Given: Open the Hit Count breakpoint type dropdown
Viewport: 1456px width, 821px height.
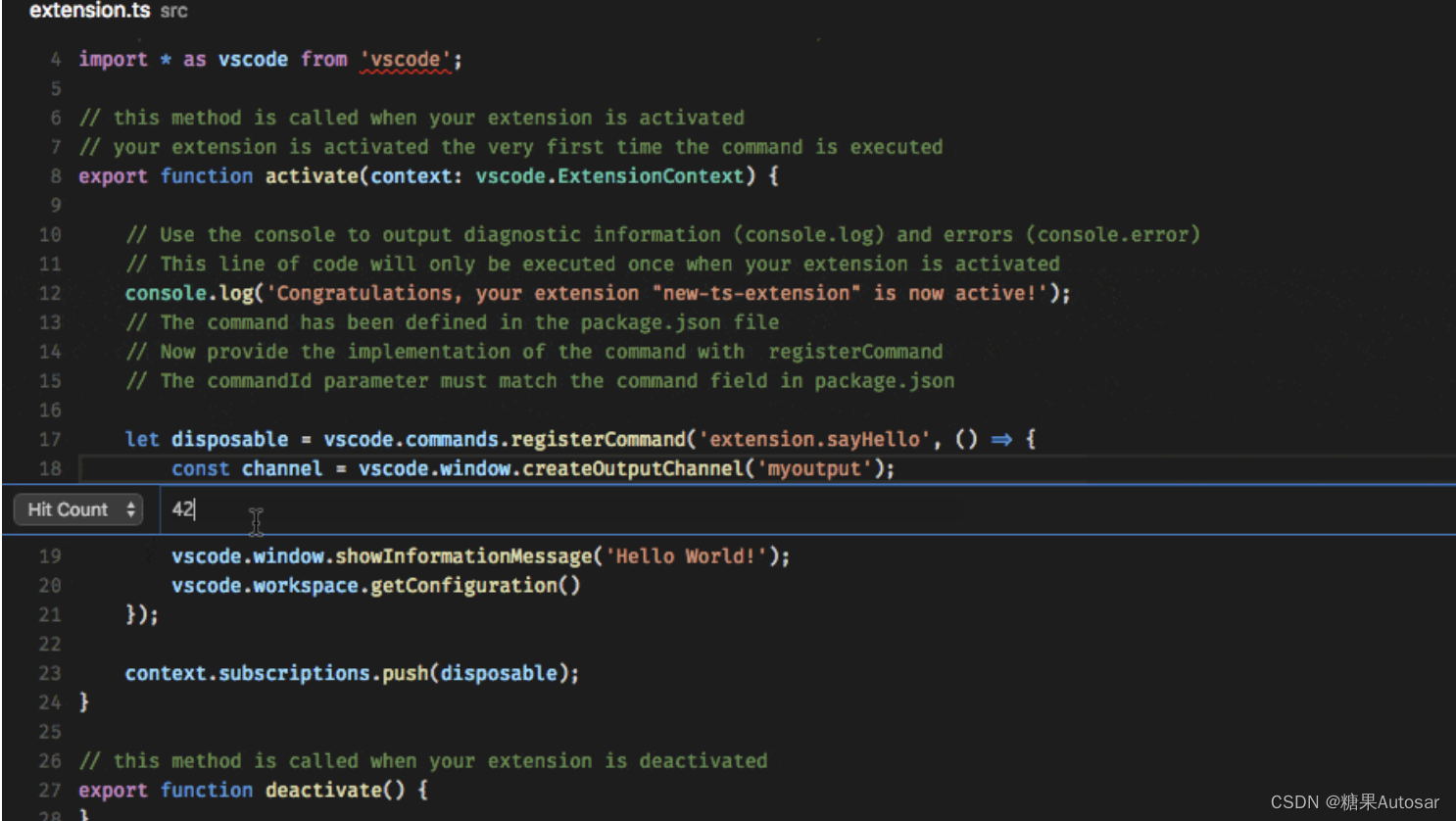Looking at the screenshot, I should pos(78,509).
